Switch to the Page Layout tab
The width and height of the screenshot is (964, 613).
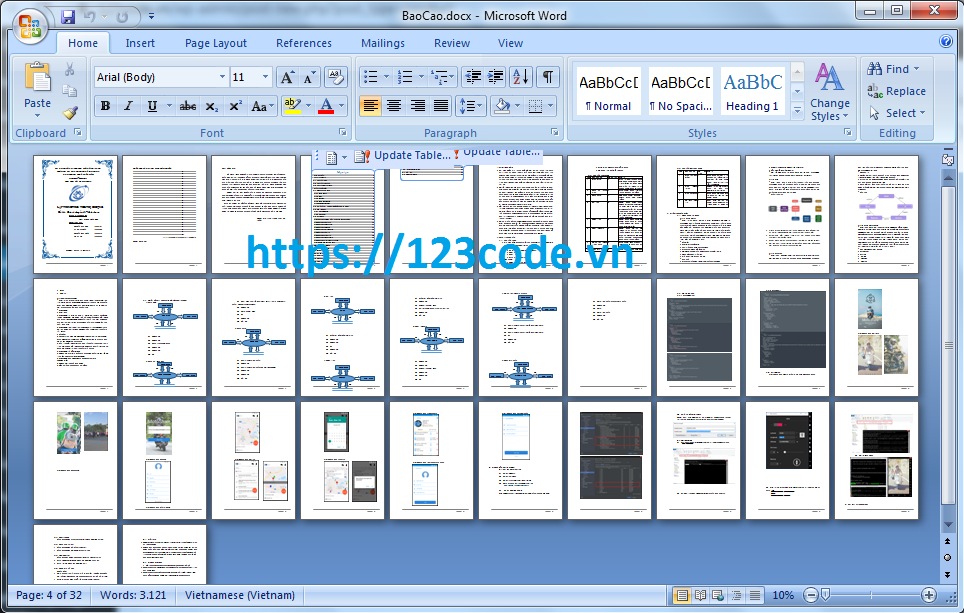(215, 43)
